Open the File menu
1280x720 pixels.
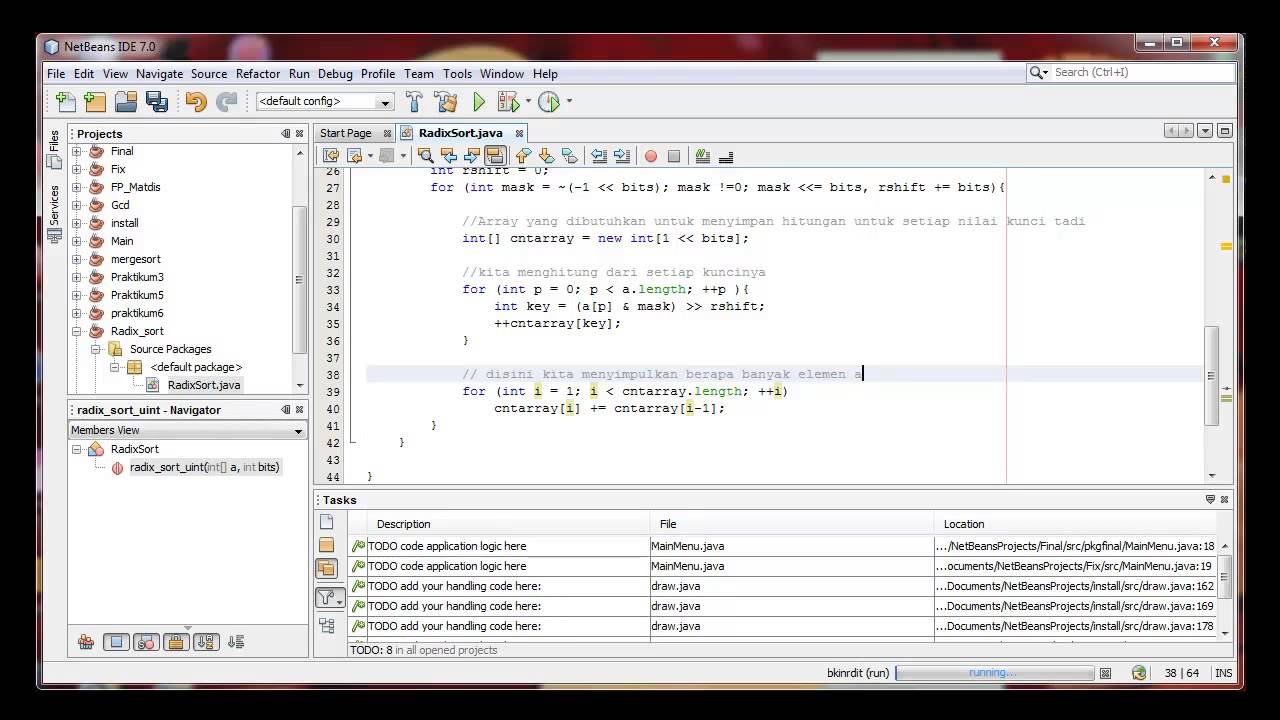[x=56, y=74]
